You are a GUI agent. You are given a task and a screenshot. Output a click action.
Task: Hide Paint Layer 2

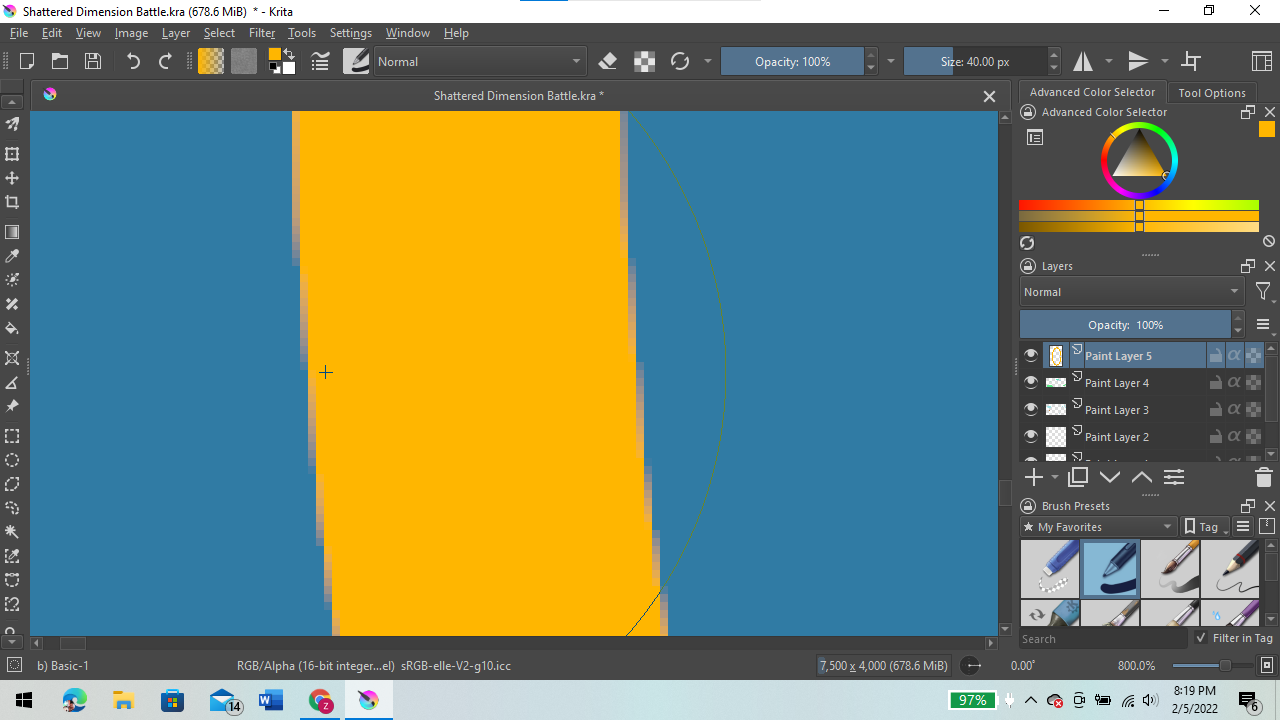pyautogui.click(x=1031, y=436)
